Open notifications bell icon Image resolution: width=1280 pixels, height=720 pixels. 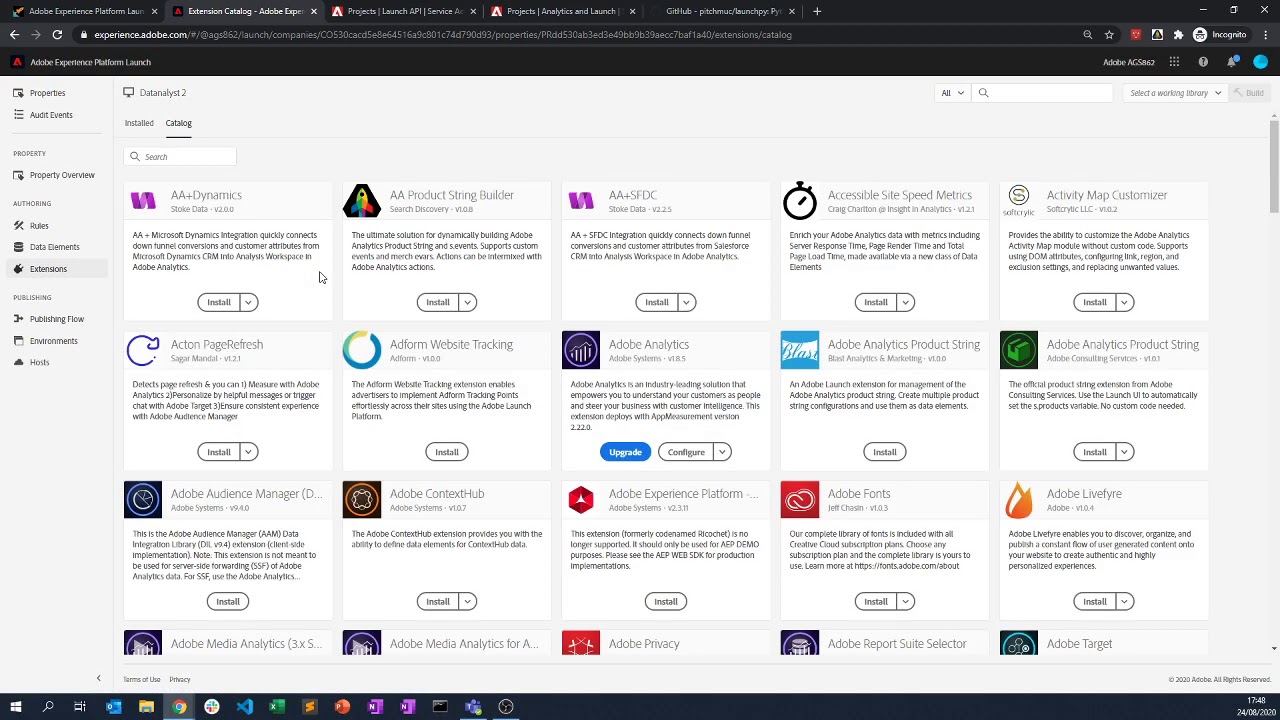point(1232,62)
